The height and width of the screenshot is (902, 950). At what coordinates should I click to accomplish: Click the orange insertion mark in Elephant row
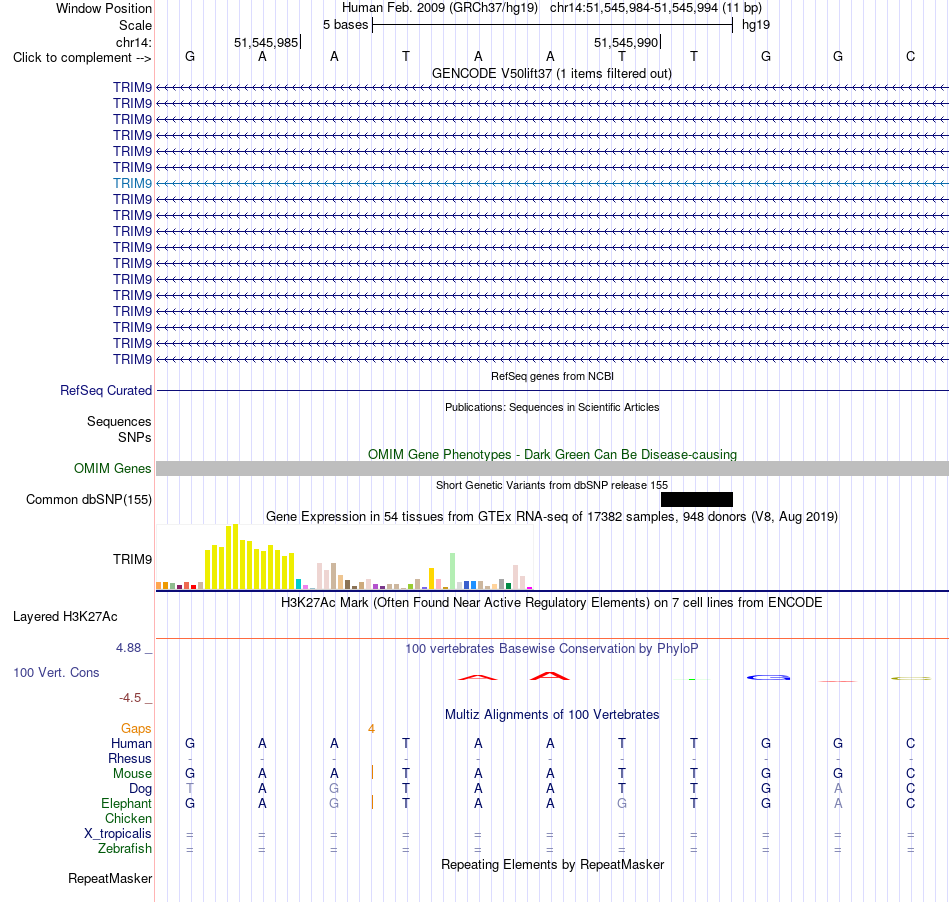tap(372, 803)
